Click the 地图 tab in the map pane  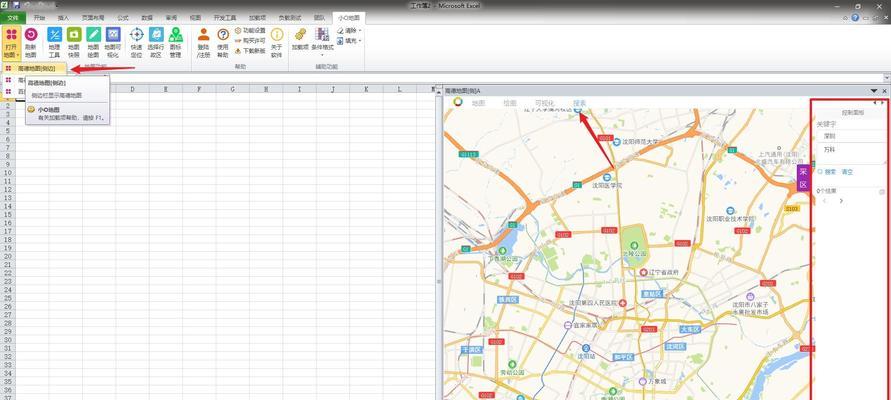coord(478,103)
